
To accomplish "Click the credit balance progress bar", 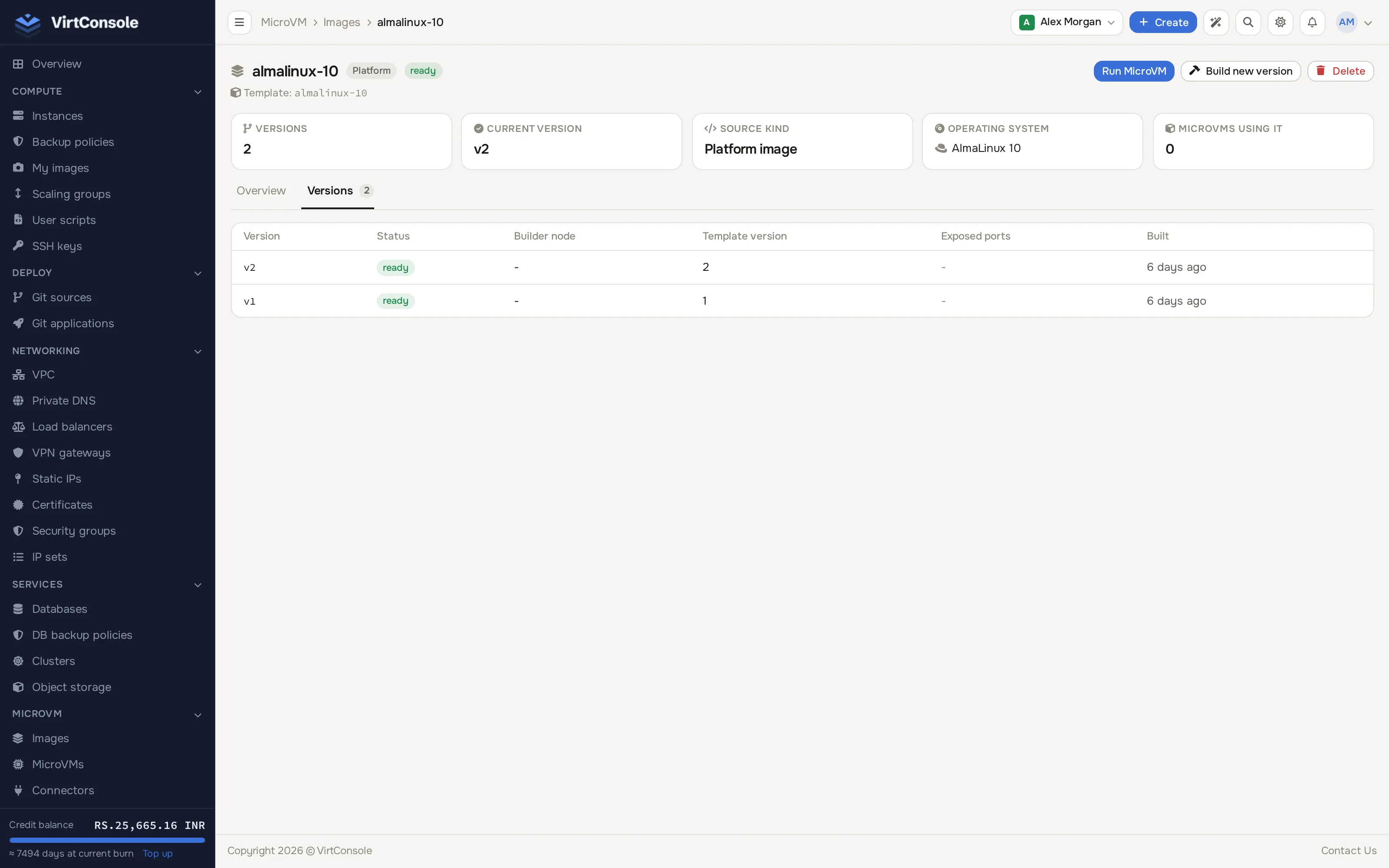I will pyautogui.click(x=107, y=840).
